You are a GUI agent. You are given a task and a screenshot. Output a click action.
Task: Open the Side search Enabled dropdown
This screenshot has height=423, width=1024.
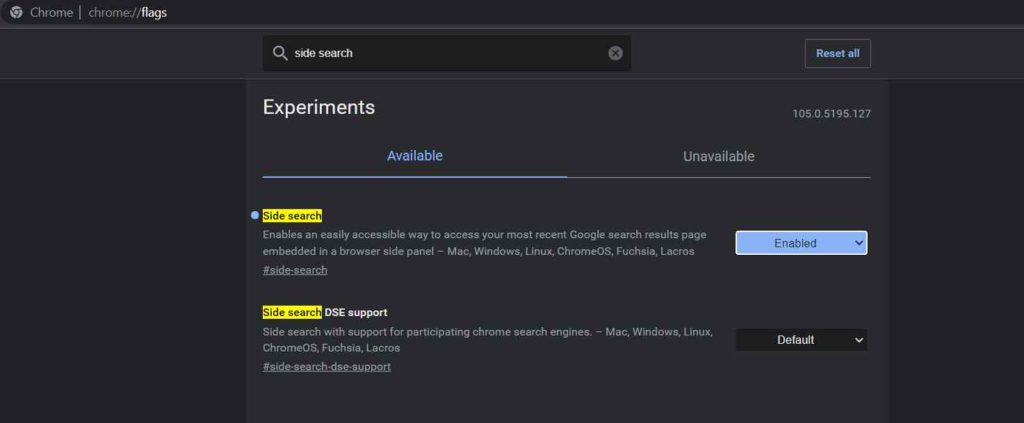801,243
